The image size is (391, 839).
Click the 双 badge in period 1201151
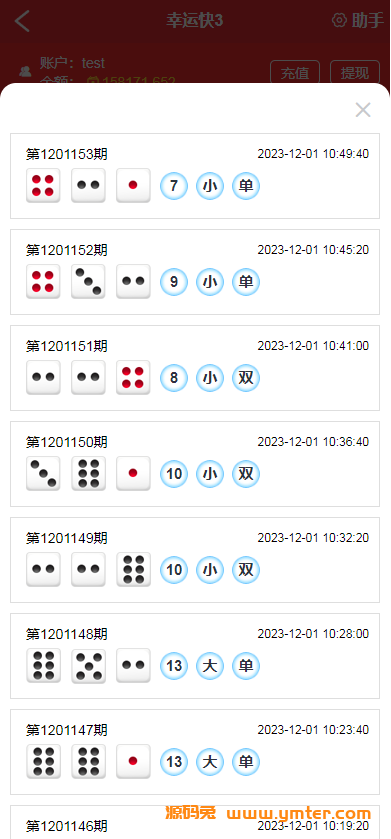[x=246, y=378]
